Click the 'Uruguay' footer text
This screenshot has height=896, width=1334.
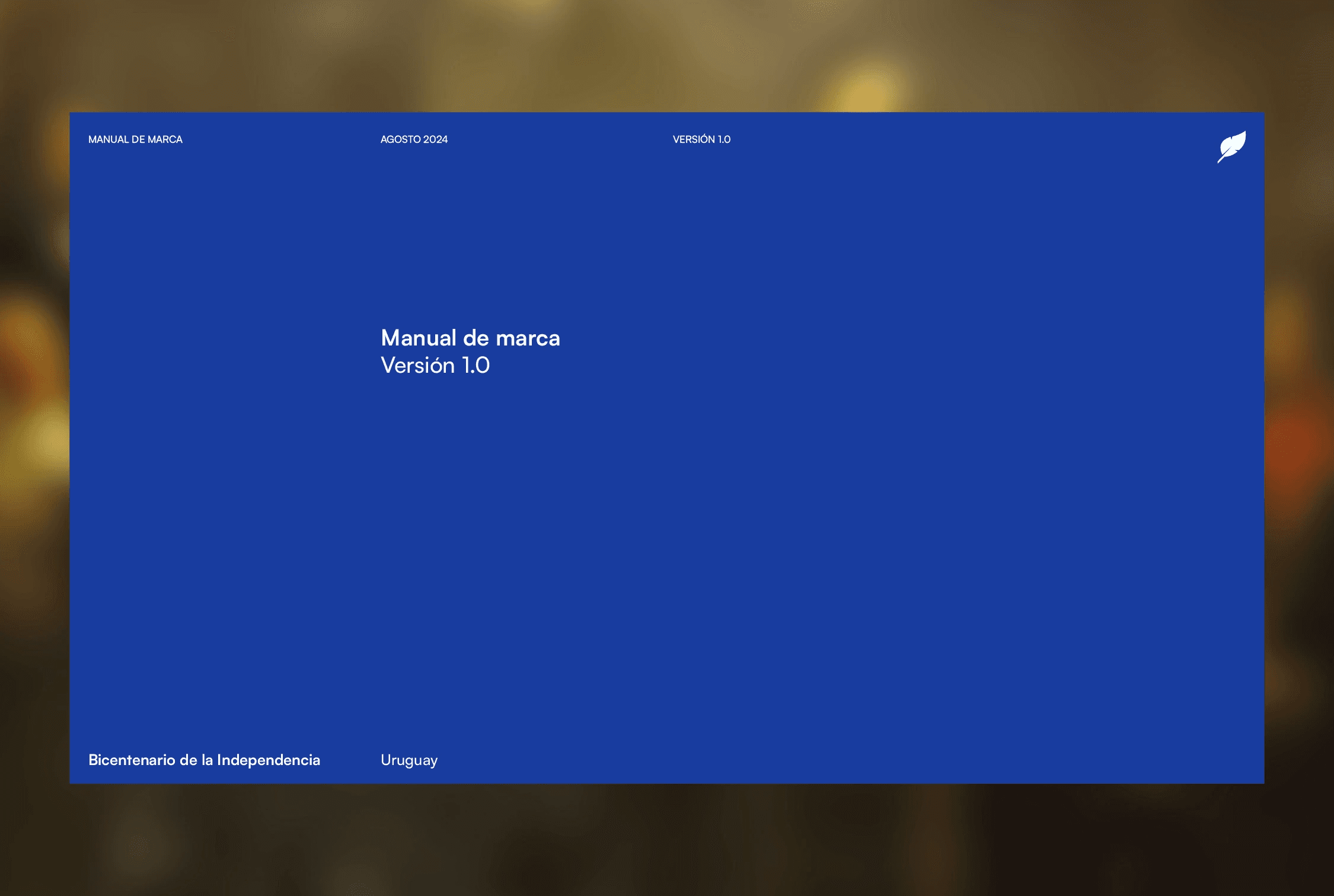click(x=409, y=760)
